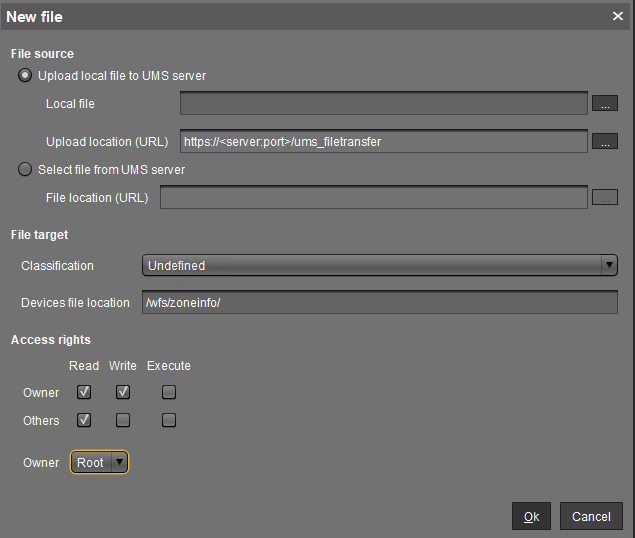Click browse button next to Local file

click(x=604, y=103)
